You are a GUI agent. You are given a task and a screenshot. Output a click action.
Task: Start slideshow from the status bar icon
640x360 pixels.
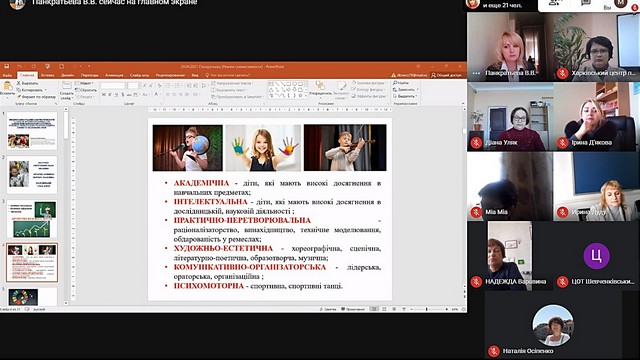pos(404,309)
